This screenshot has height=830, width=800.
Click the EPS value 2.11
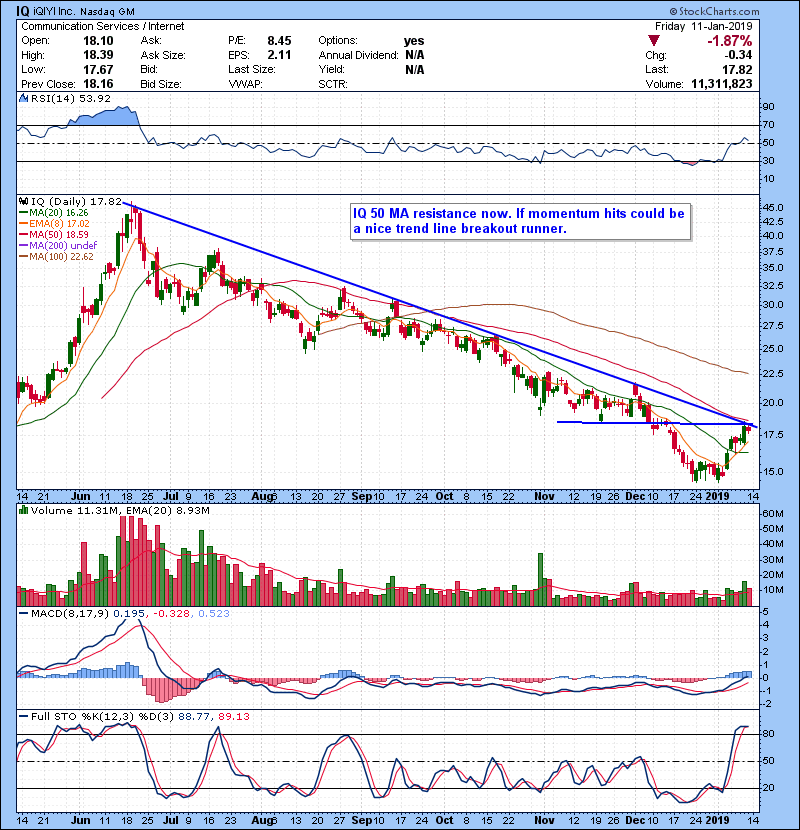point(279,55)
